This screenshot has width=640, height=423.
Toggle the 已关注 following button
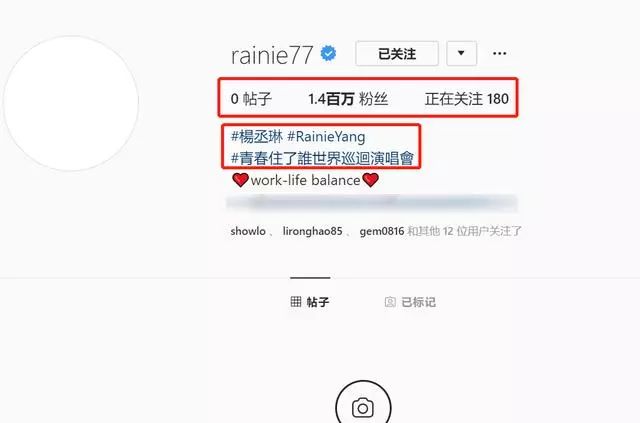[397, 53]
